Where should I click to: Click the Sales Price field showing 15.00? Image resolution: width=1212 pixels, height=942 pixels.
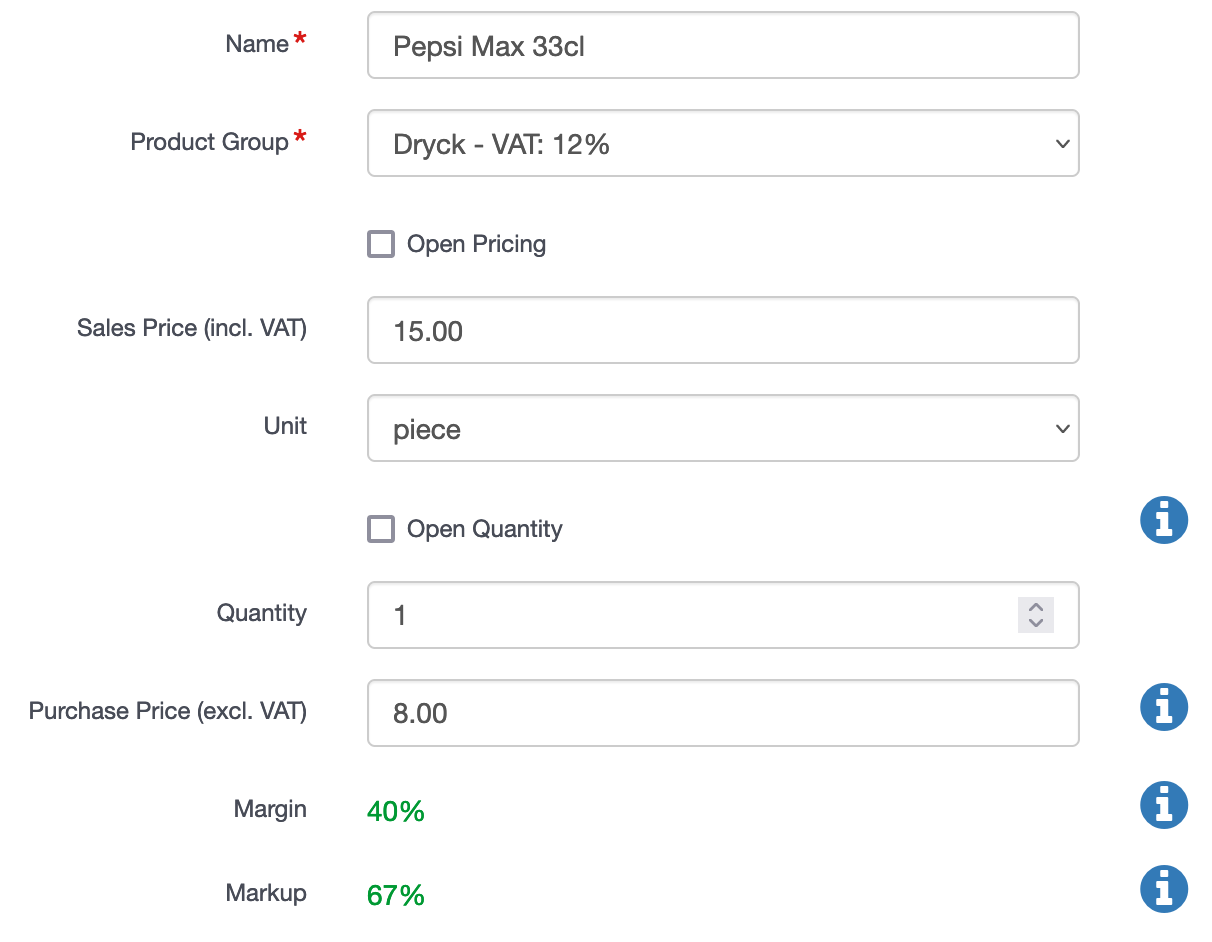(723, 330)
